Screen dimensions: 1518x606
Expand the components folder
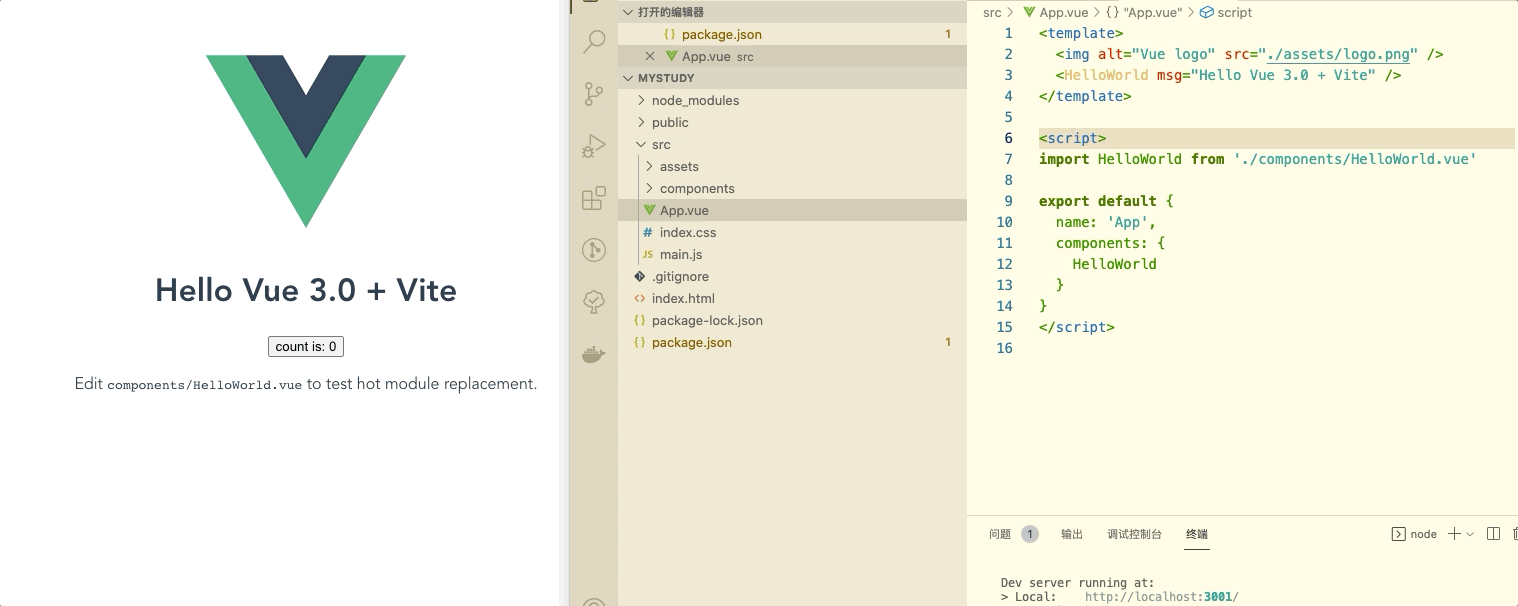click(x=650, y=188)
